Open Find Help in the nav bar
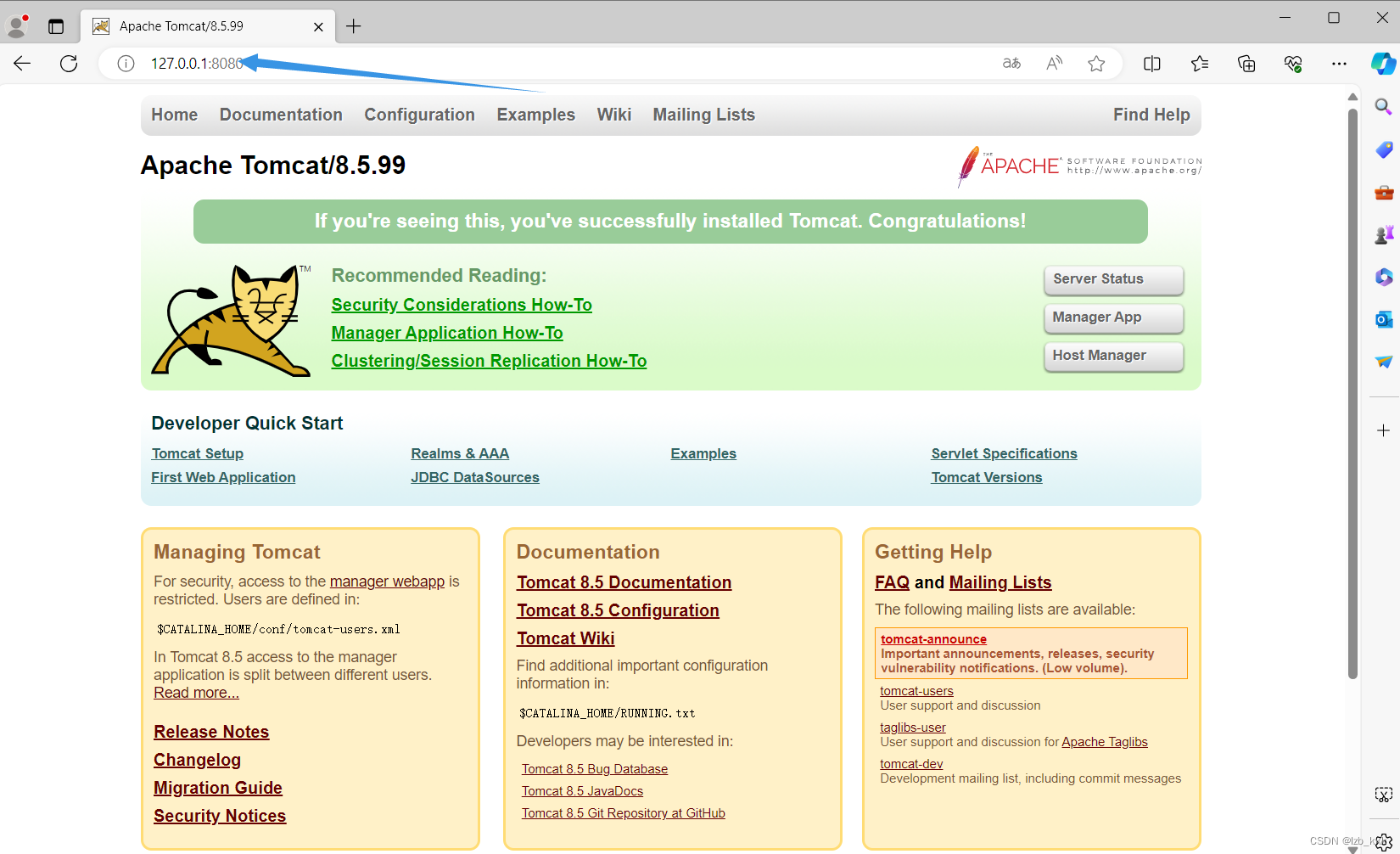The height and width of the screenshot is (854, 1400). [x=1151, y=115]
